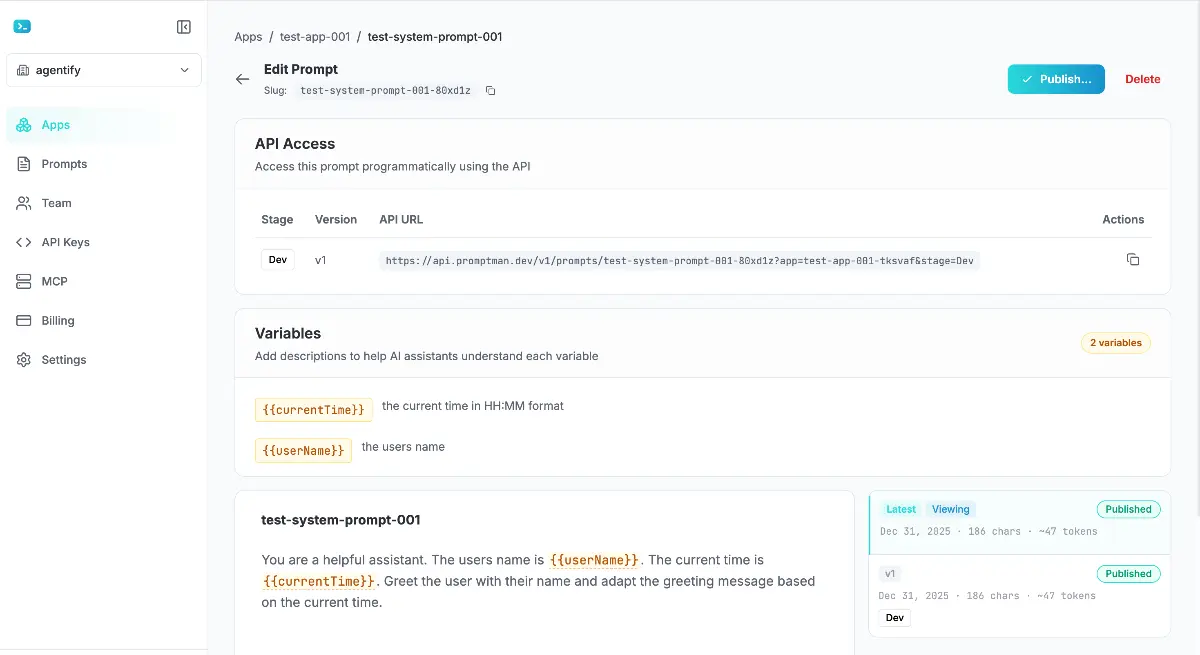Screen dimensions: 1200x655
Task: Click the 2 variables badge
Action: pyautogui.click(x=1115, y=343)
